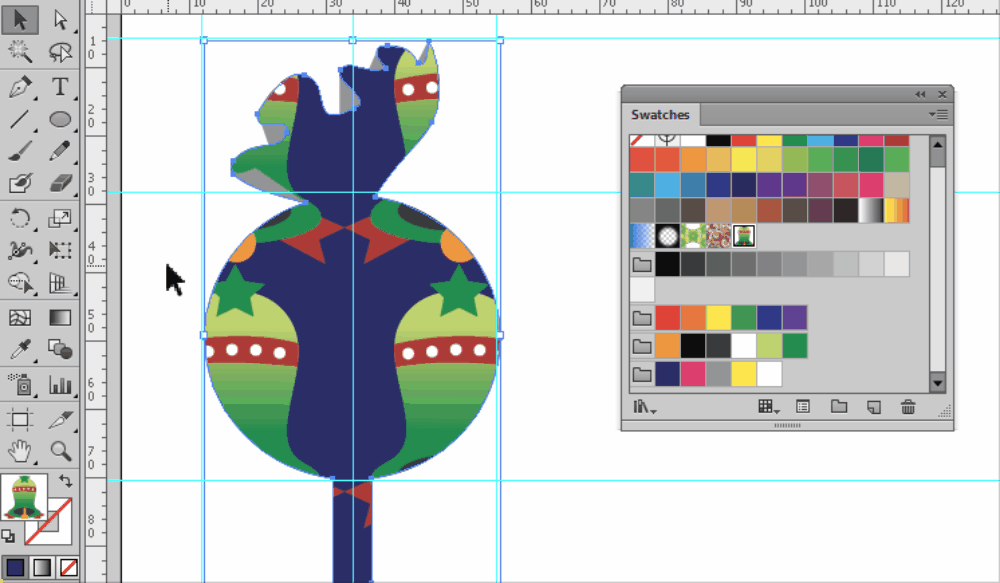
Task: Swap fill and stroke with the curved arrow
Action: pyautogui.click(x=65, y=481)
